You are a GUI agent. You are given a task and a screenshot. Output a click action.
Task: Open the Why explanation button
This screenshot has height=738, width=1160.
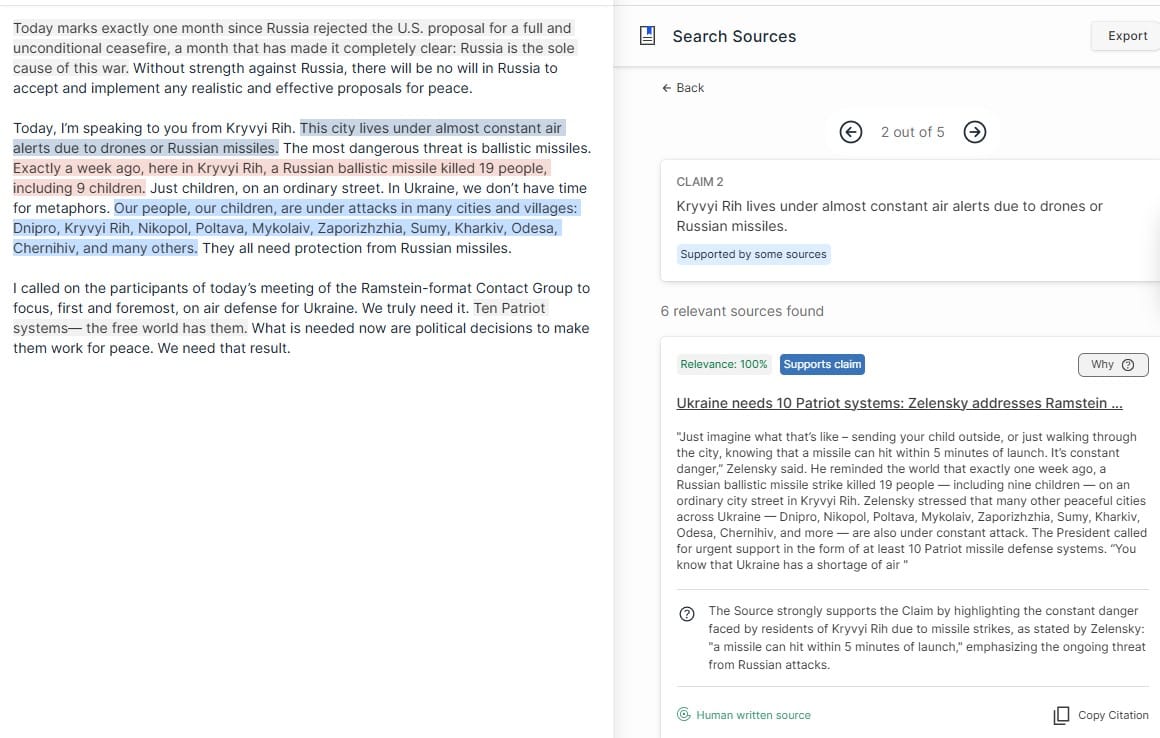pos(1113,365)
